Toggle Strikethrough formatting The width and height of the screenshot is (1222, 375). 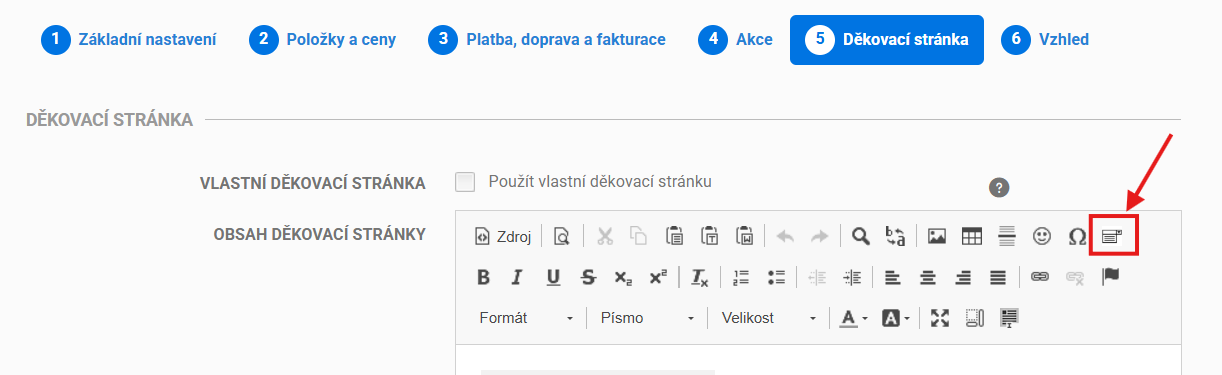point(588,277)
